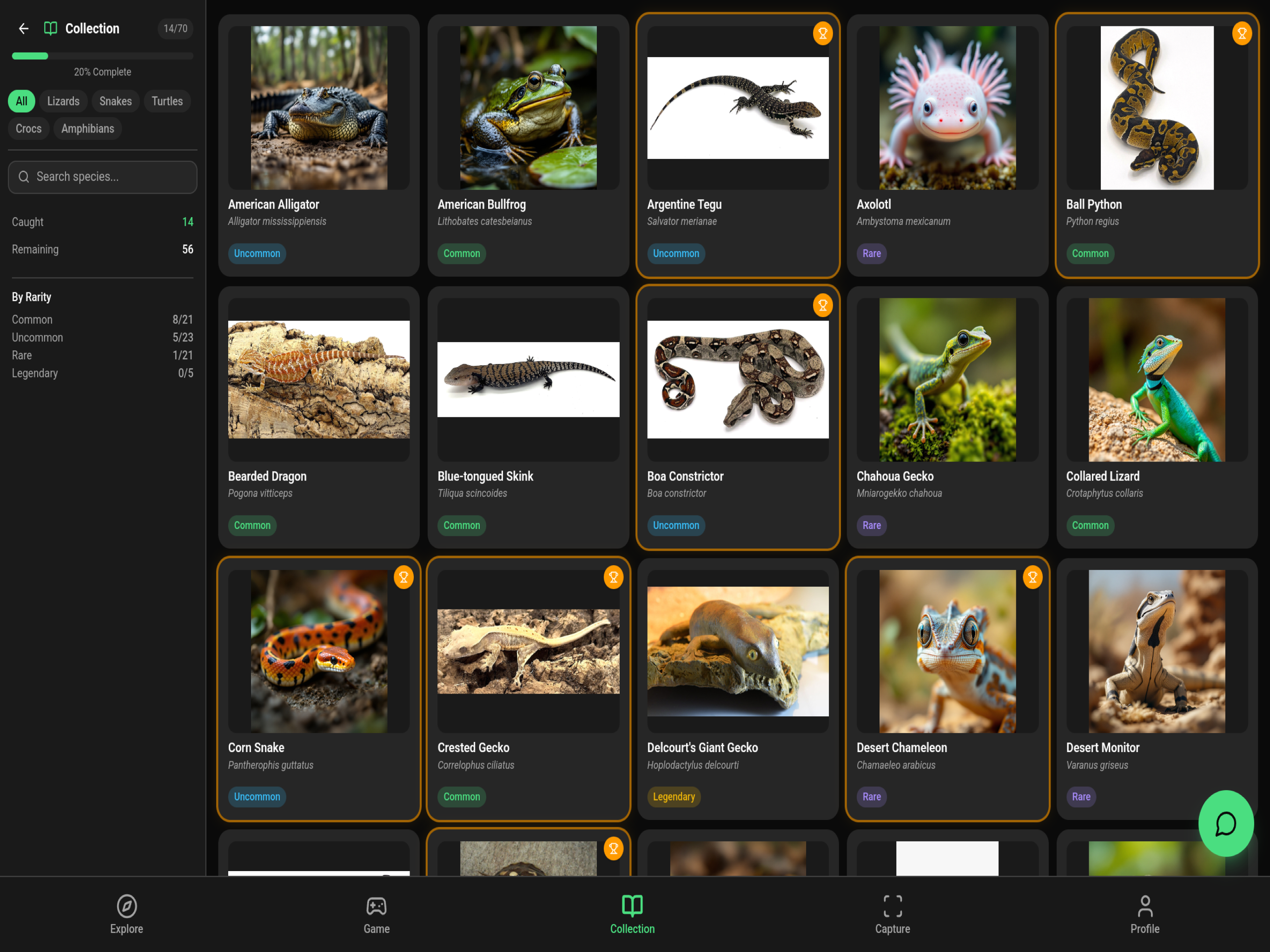Image resolution: width=1270 pixels, height=952 pixels.
Task: Click Legendary tag on Delcourt's Giant Gecko
Action: point(674,797)
